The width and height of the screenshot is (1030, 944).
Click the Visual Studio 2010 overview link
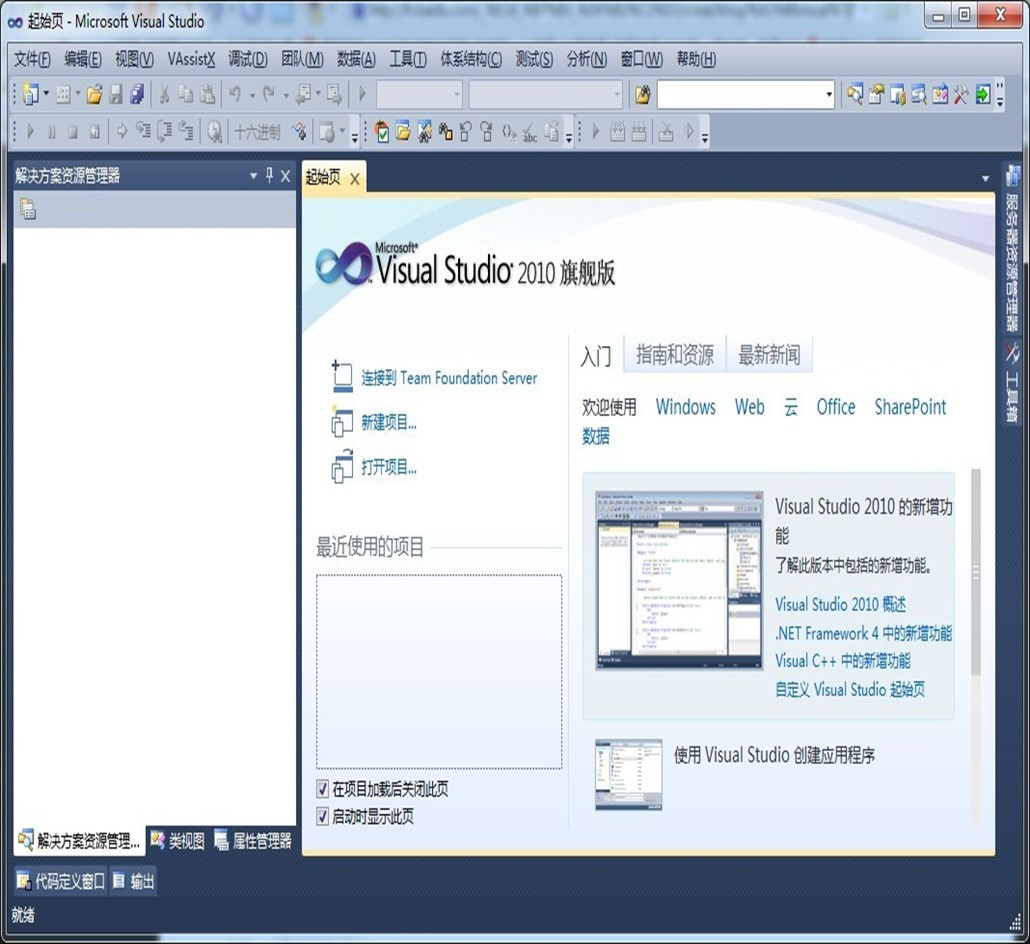tap(840, 604)
